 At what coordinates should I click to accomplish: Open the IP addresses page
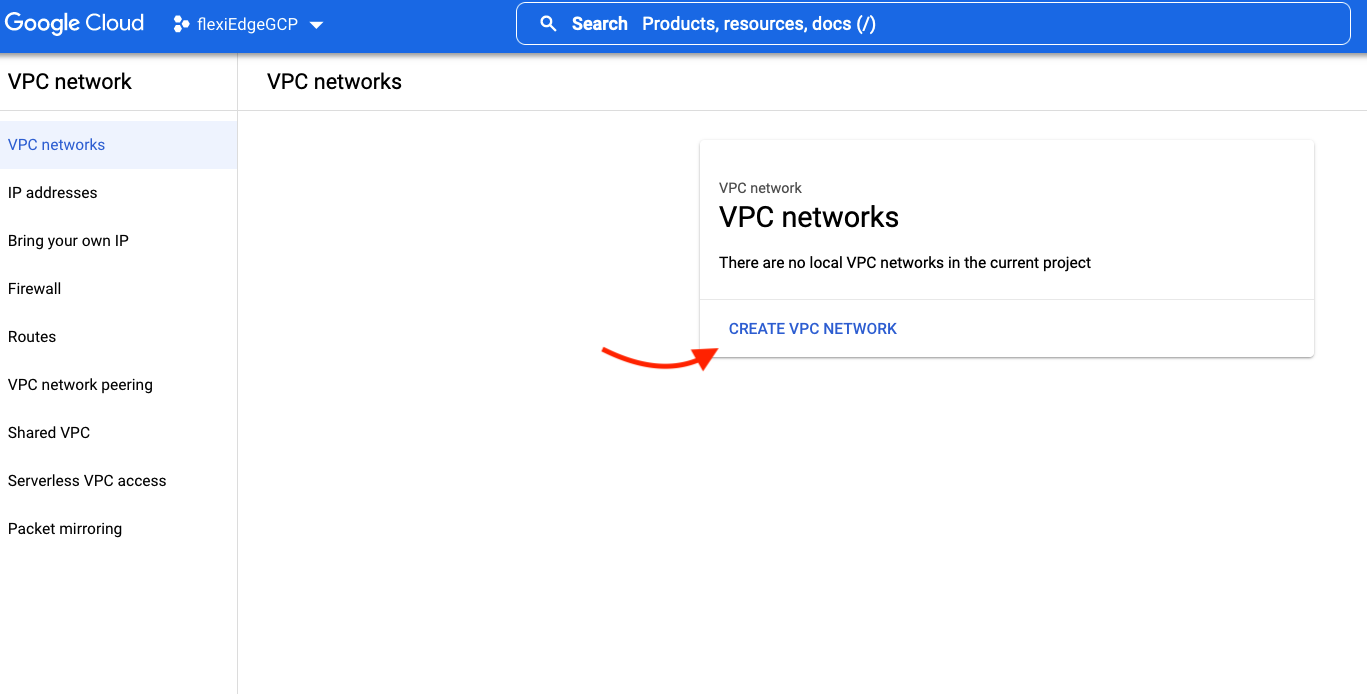(53, 193)
